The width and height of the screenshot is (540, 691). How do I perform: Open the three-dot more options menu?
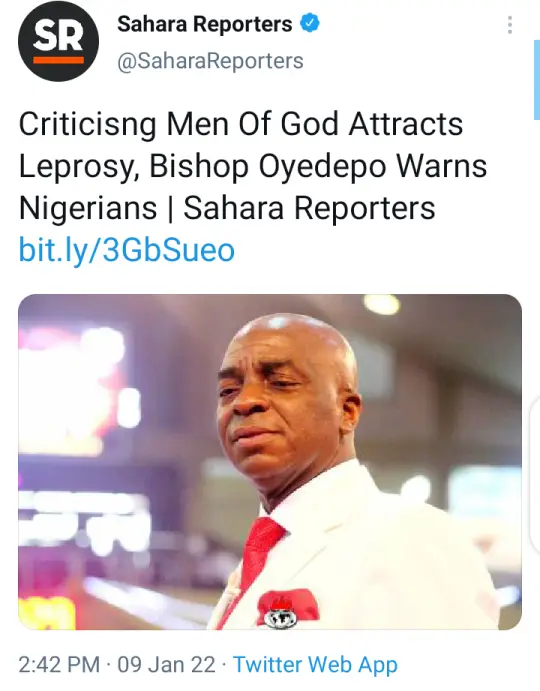[510, 25]
